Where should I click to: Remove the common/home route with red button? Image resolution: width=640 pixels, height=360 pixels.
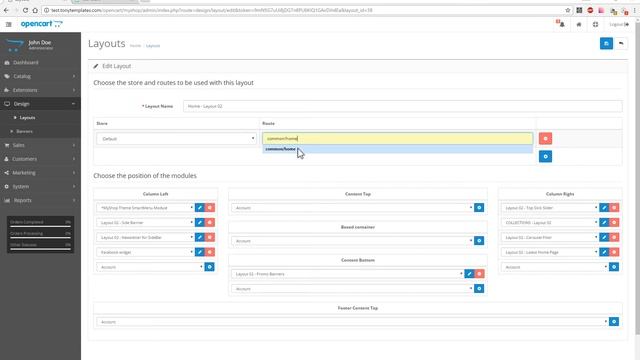coord(545,138)
